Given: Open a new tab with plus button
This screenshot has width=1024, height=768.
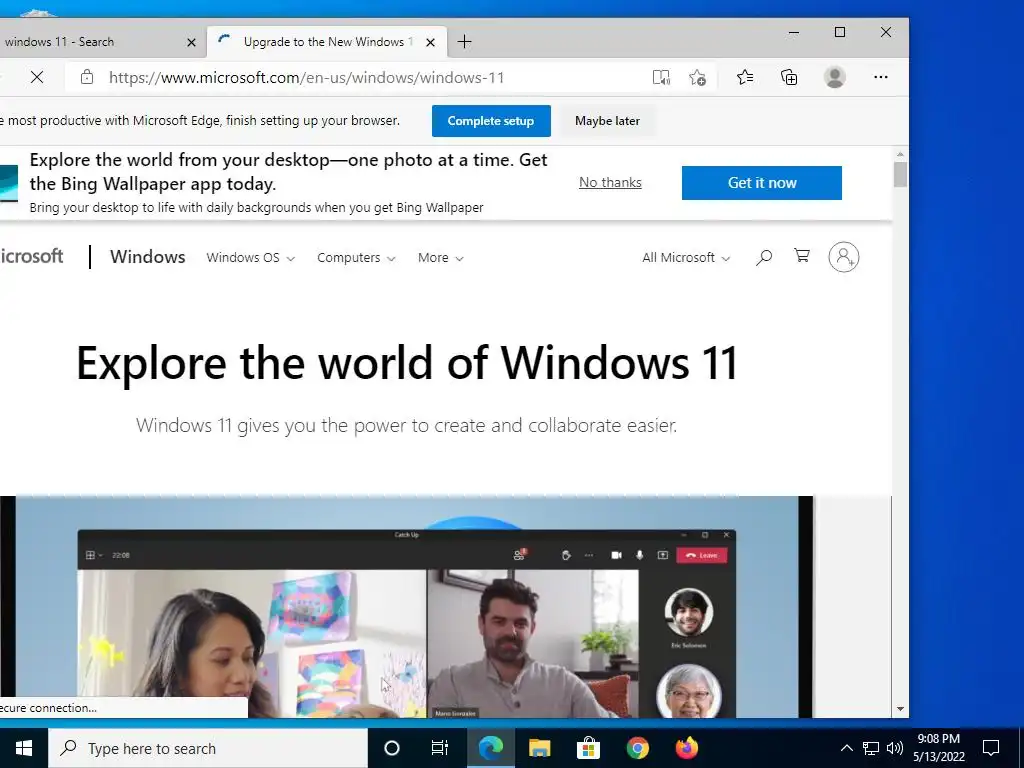Looking at the screenshot, I should point(464,42).
